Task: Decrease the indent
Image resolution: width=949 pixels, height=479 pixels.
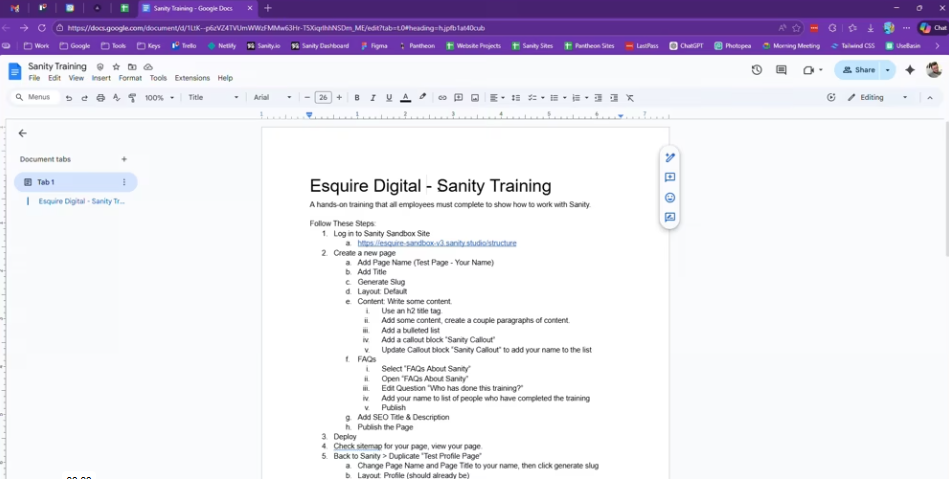Action: pyautogui.click(x=598, y=97)
